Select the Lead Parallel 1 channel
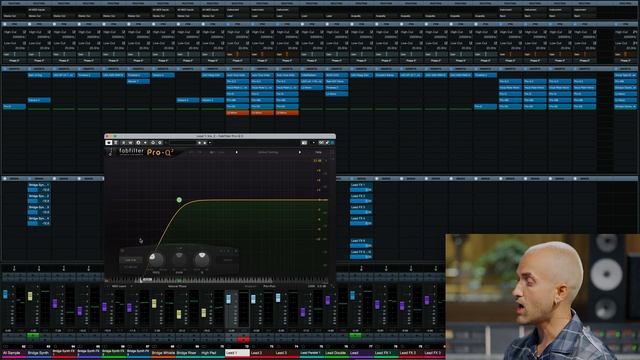Image resolution: width=640 pixels, height=360 pixels. [x=311, y=353]
